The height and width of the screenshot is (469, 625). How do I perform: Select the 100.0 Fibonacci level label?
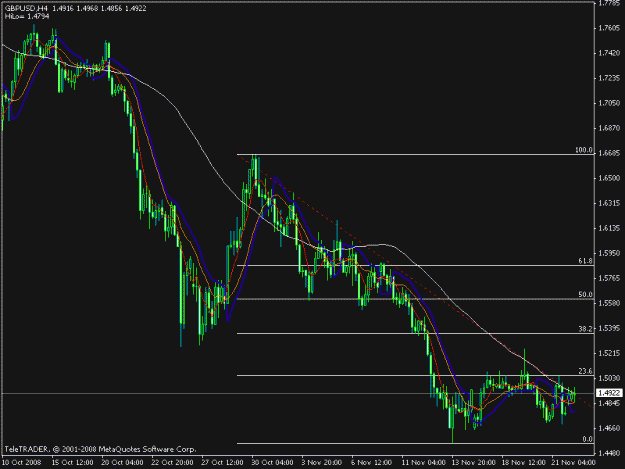click(x=584, y=150)
